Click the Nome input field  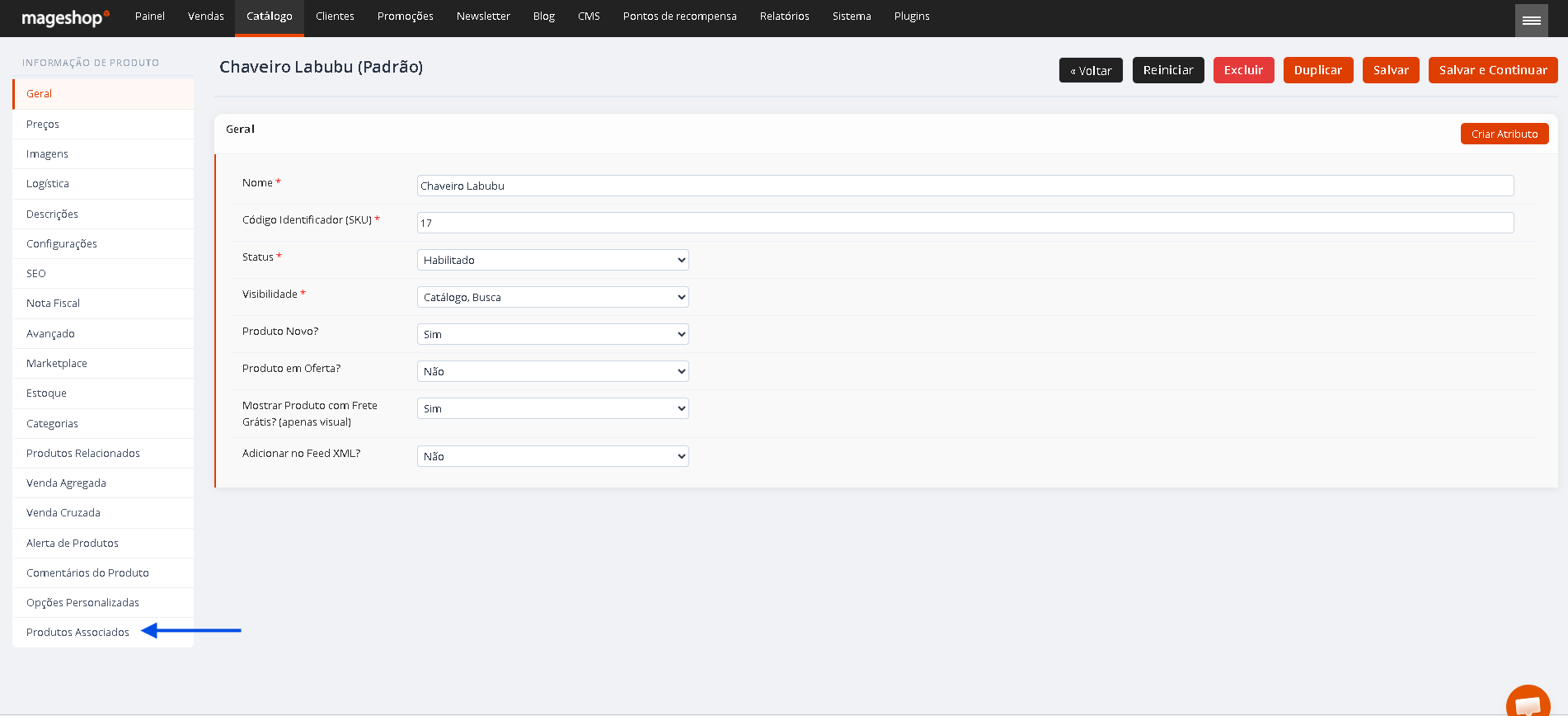click(965, 186)
